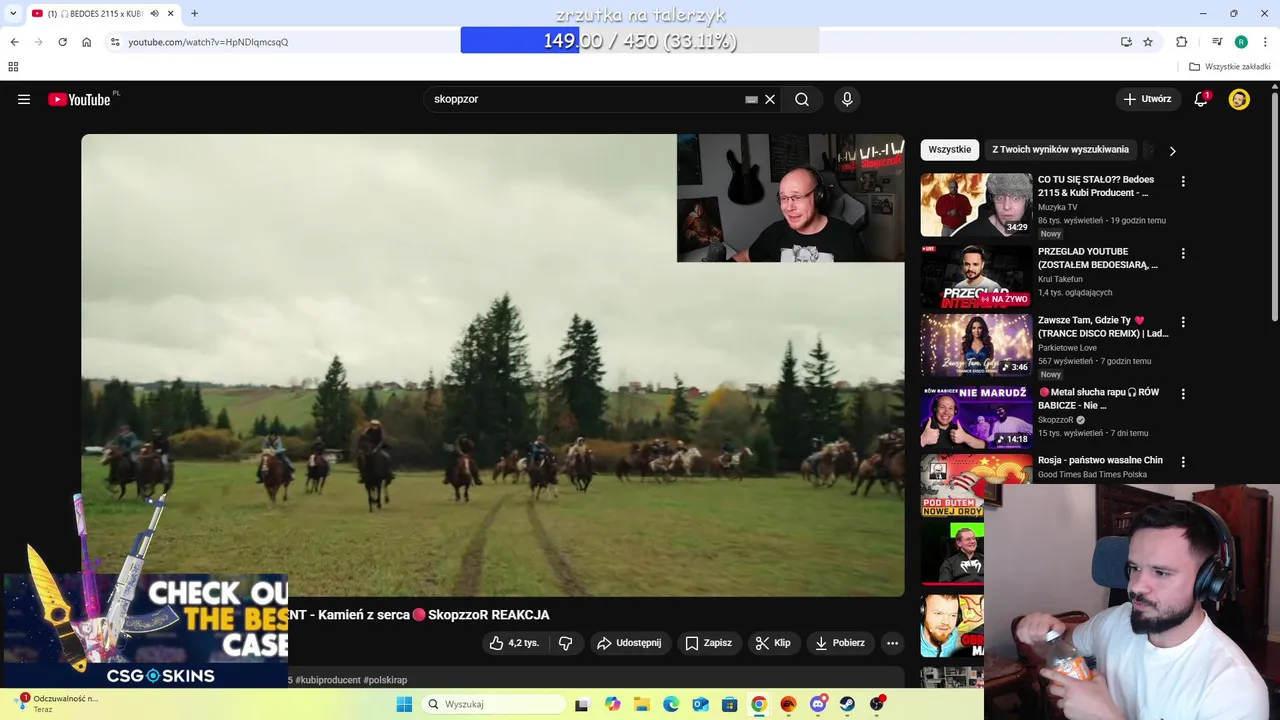Viewport: 1280px width, 720px height.
Task: Open the media control playlist icon
Action: 1217,42
